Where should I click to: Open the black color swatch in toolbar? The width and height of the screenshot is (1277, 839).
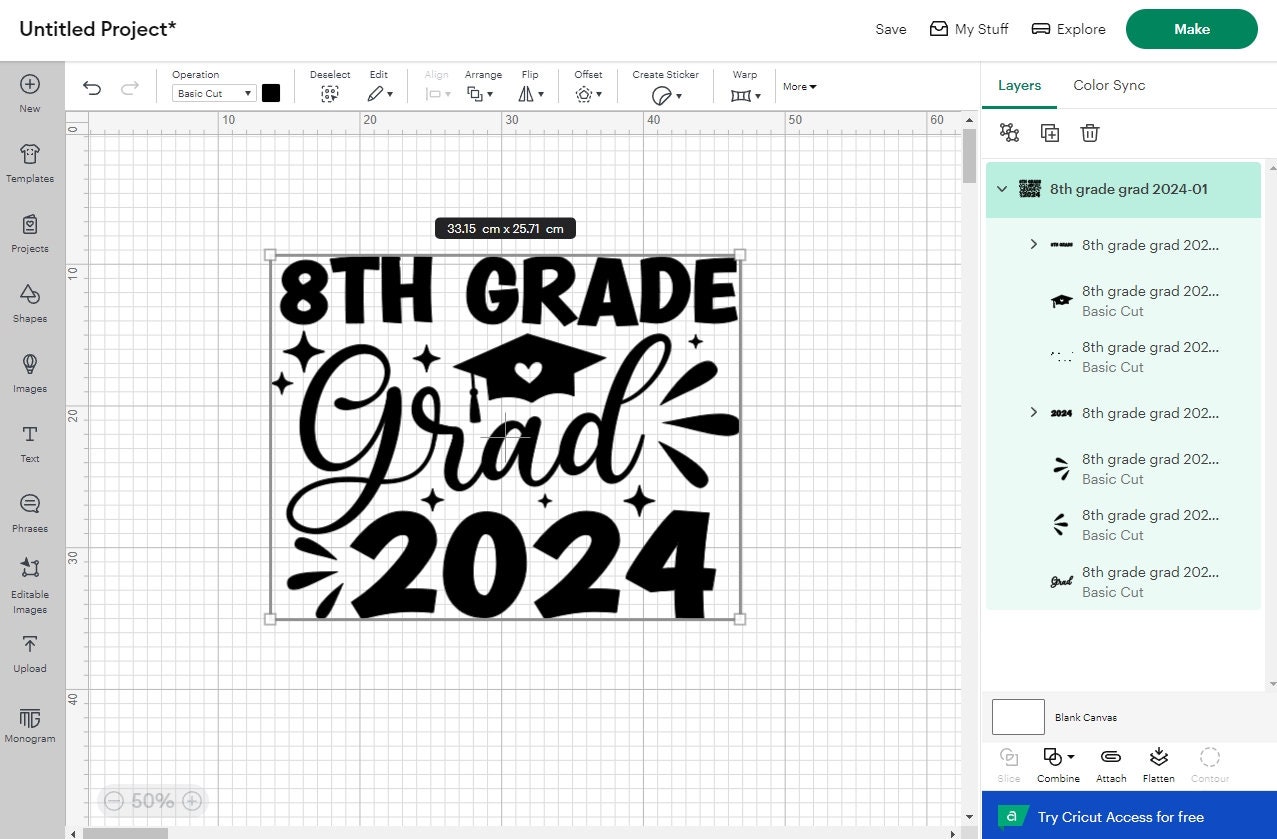click(x=270, y=93)
